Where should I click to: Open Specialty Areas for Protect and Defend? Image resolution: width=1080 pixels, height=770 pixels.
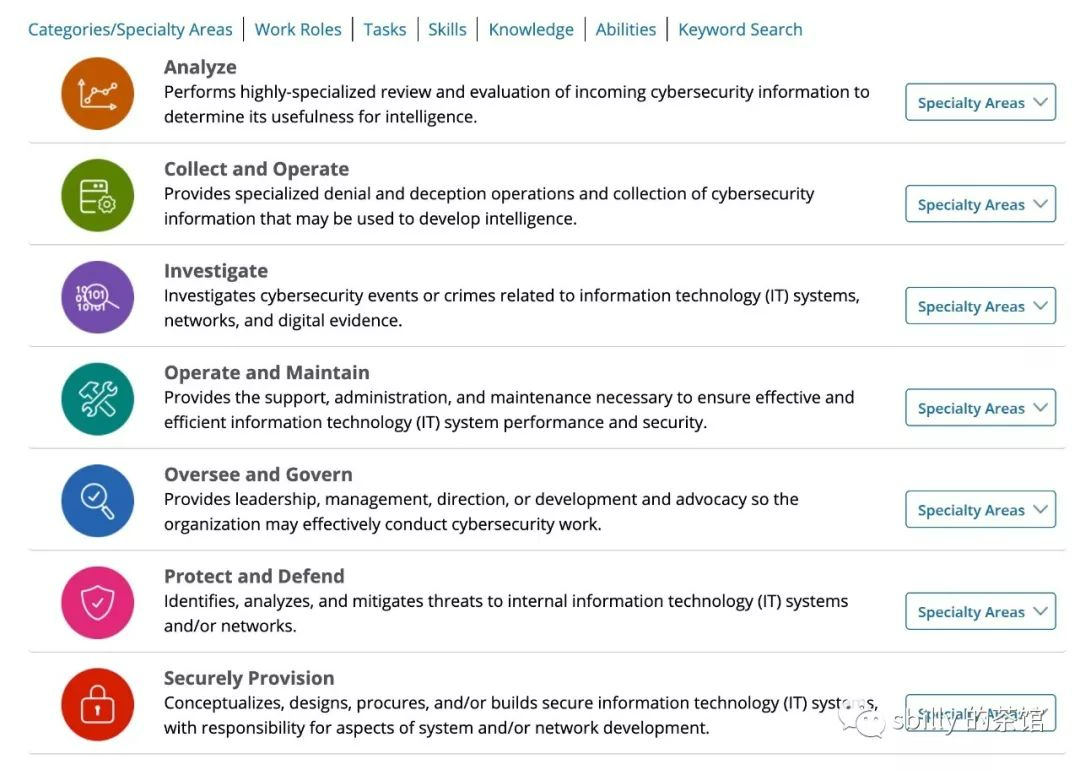(980, 612)
